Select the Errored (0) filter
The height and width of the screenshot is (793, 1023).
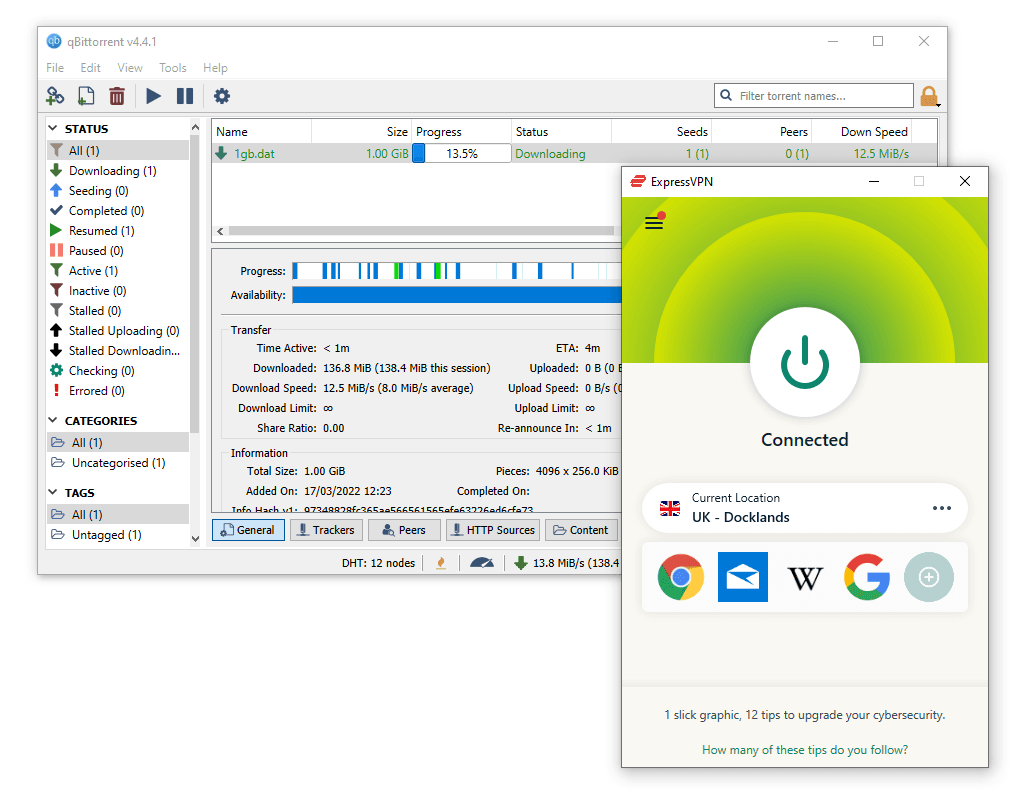[x=118, y=390]
